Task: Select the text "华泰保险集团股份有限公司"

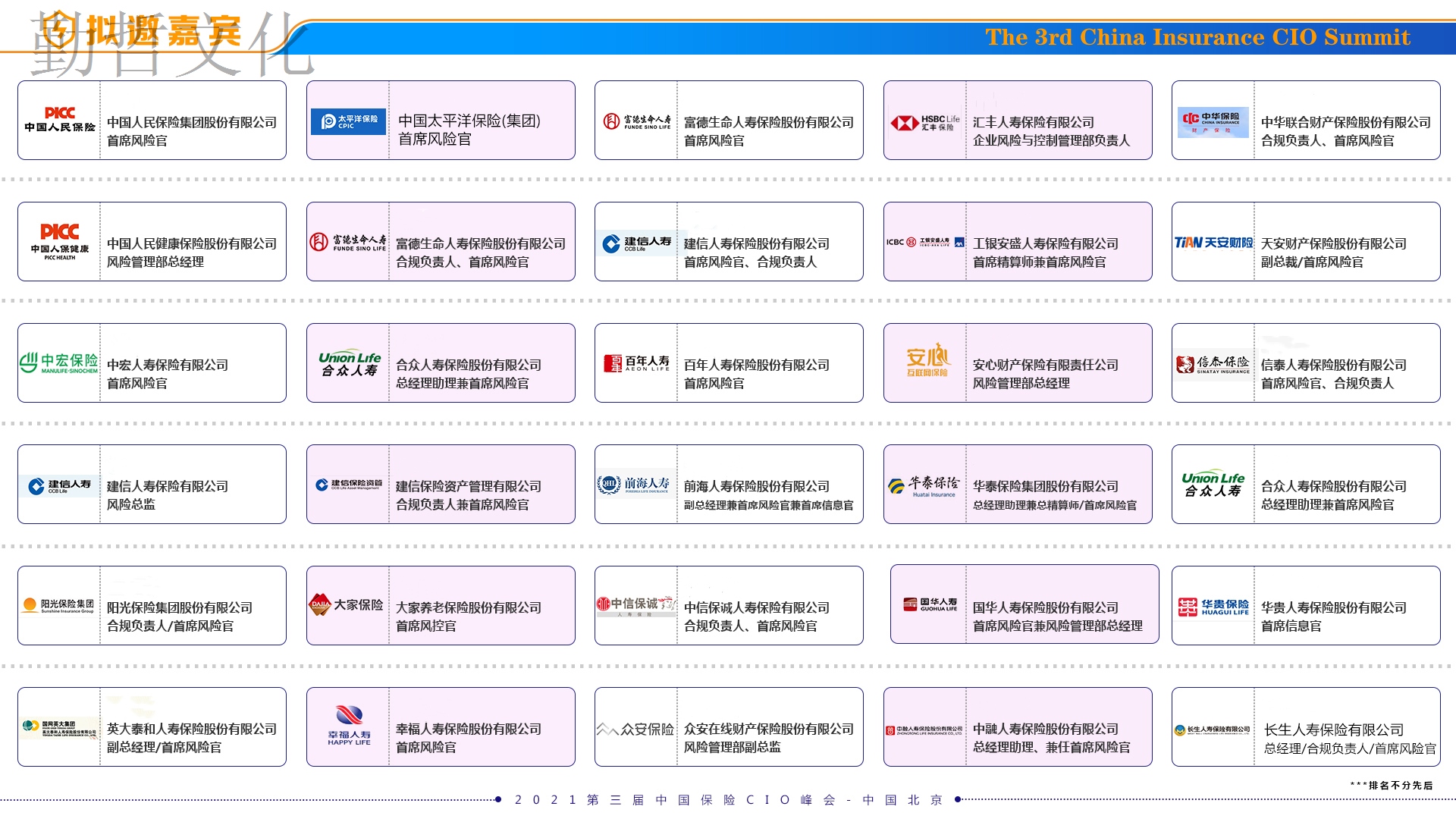Action: point(1046,486)
